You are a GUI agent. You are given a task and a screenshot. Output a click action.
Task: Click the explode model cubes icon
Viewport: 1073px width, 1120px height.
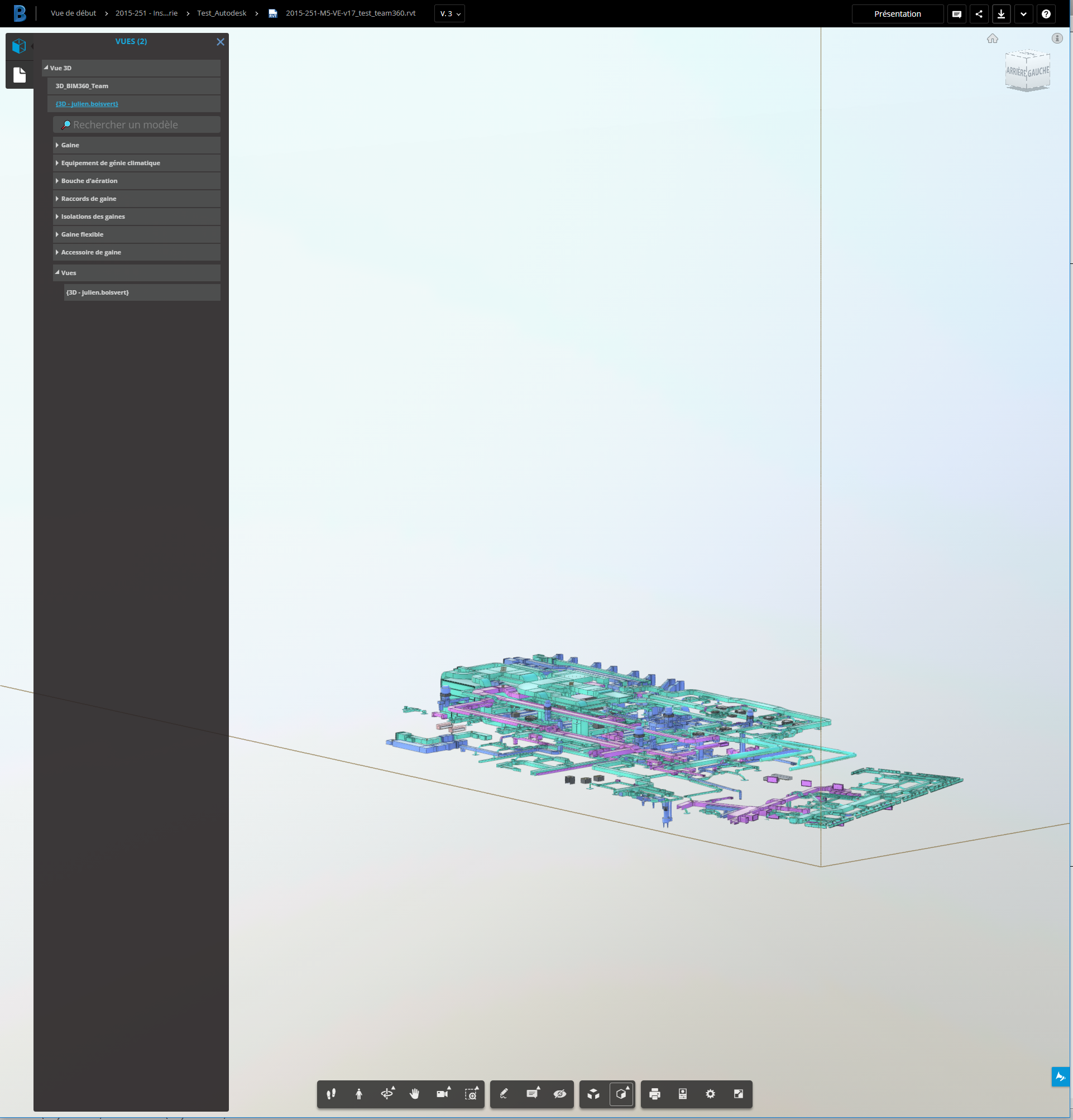pyautogui.click(x=593, y=1094)
